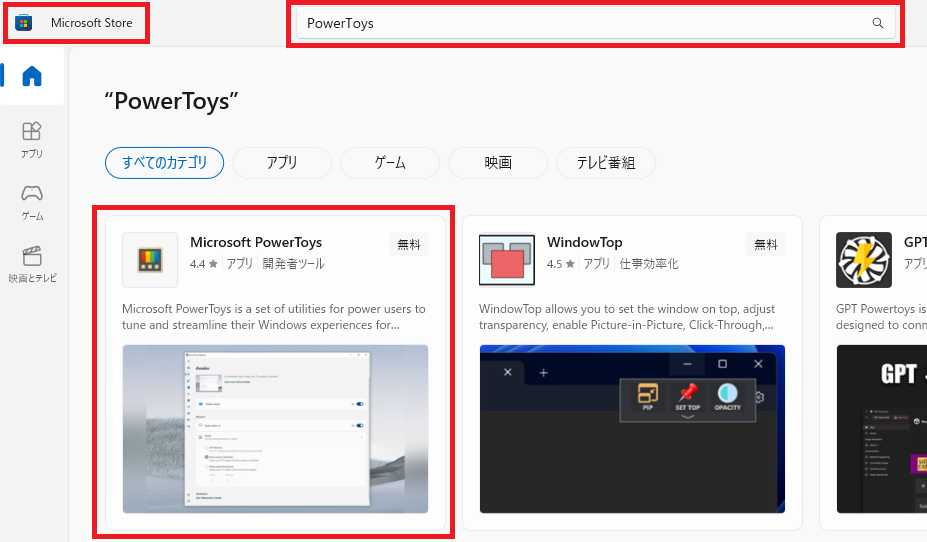Open the Home sidebar icon
Viewport: 927px width, 542px height.
point(32,76)
